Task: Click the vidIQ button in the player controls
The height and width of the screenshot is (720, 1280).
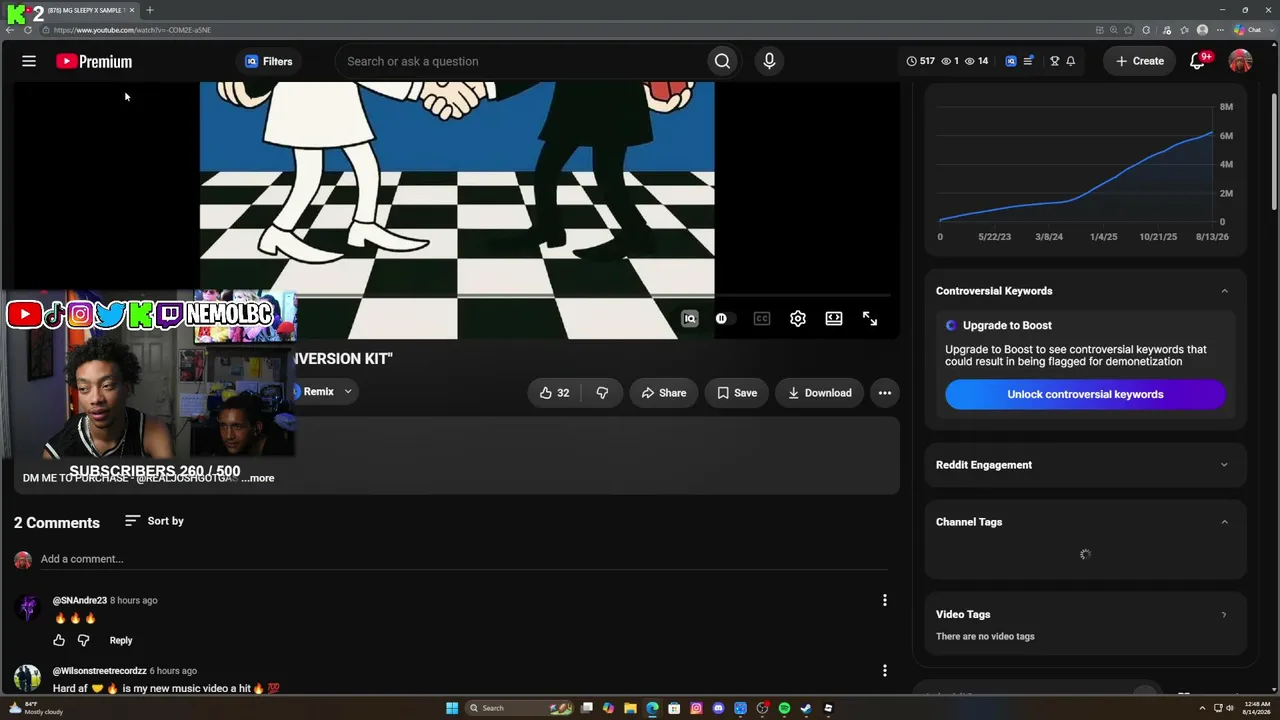Action: point(689,318)
